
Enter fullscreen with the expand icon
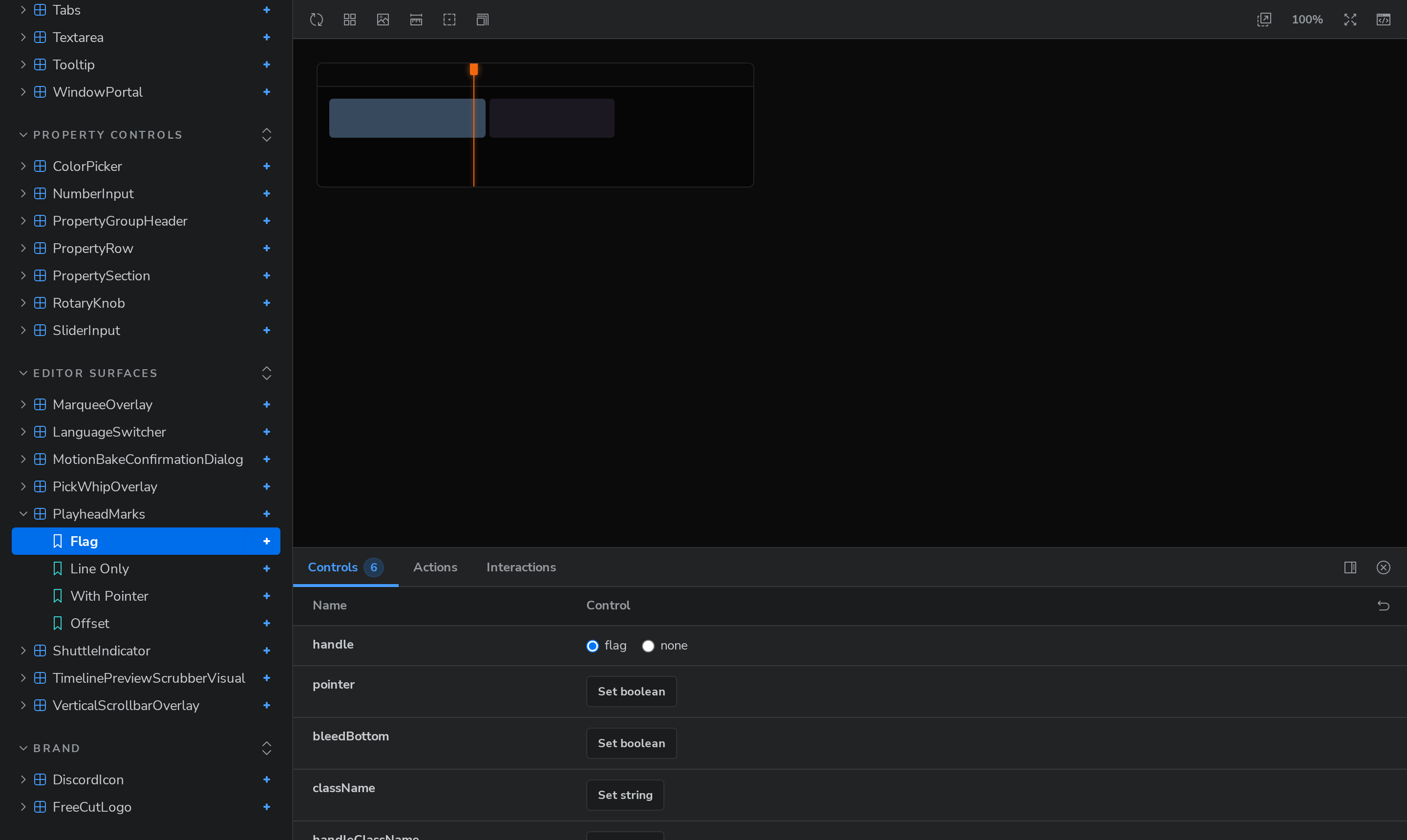pyautogui.click(x=1350, y=20)
